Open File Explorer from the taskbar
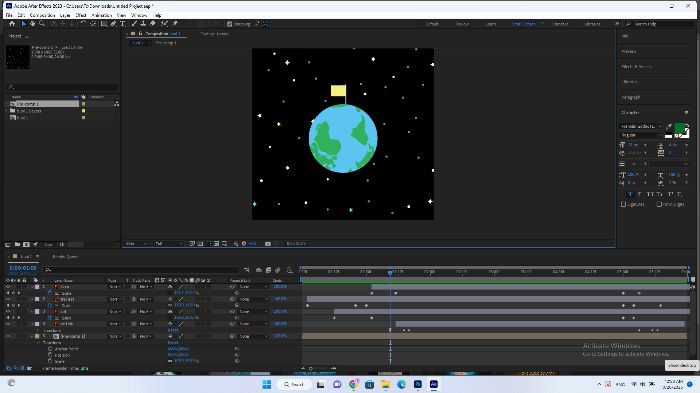 (385, 384)
